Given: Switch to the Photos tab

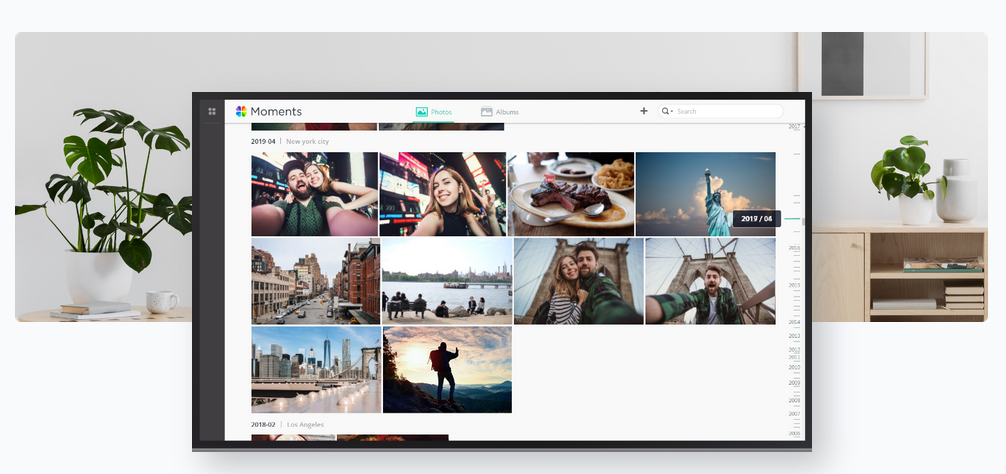Looking at the screenshot, I should pos(441,112).
